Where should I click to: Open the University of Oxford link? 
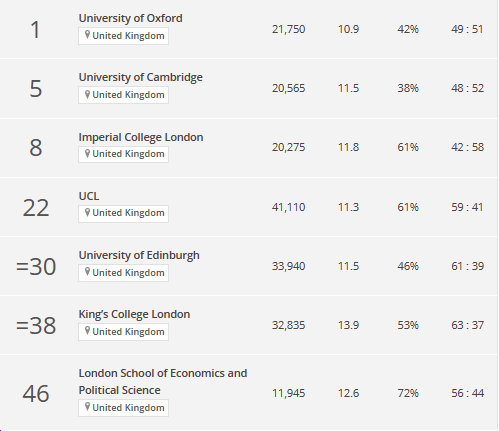click(130, 18)
